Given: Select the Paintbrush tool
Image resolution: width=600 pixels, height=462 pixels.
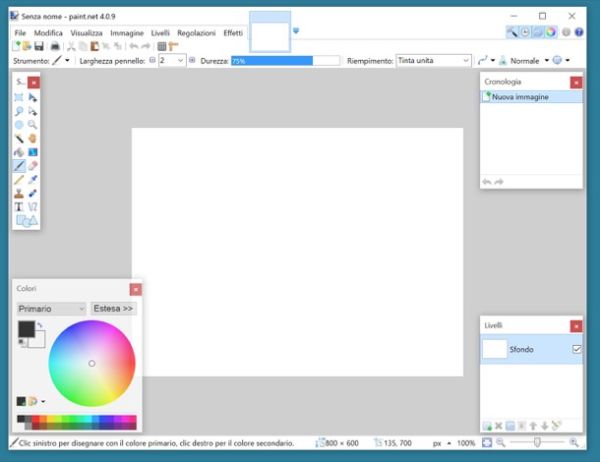Looking at the screenshot, I should [x=20, y=165].
